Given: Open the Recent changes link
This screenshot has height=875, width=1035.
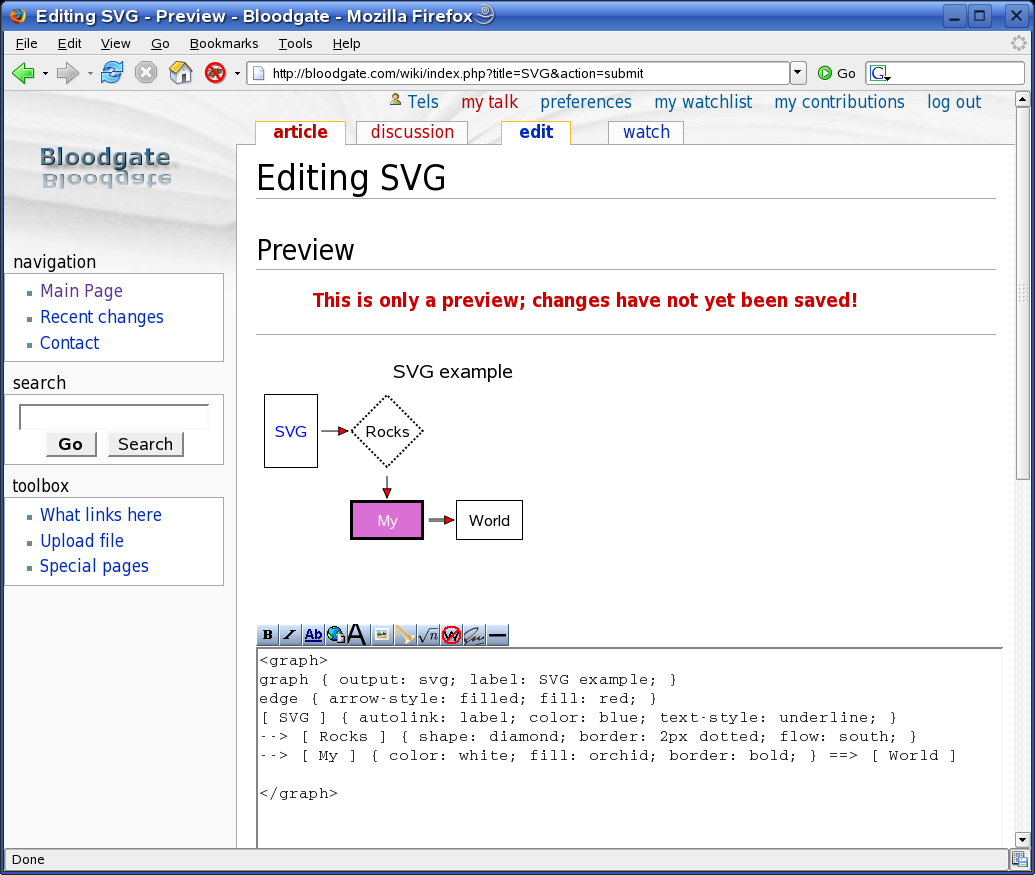Looking at the screenshot, I should coord(102,317).
